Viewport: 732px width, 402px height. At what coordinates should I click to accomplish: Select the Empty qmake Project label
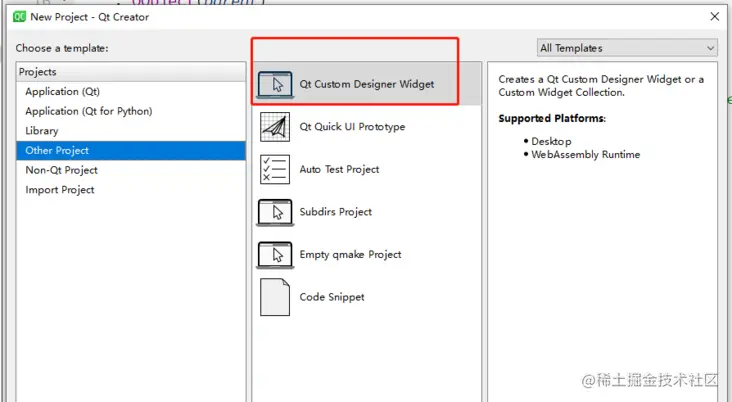pos(350,254)
